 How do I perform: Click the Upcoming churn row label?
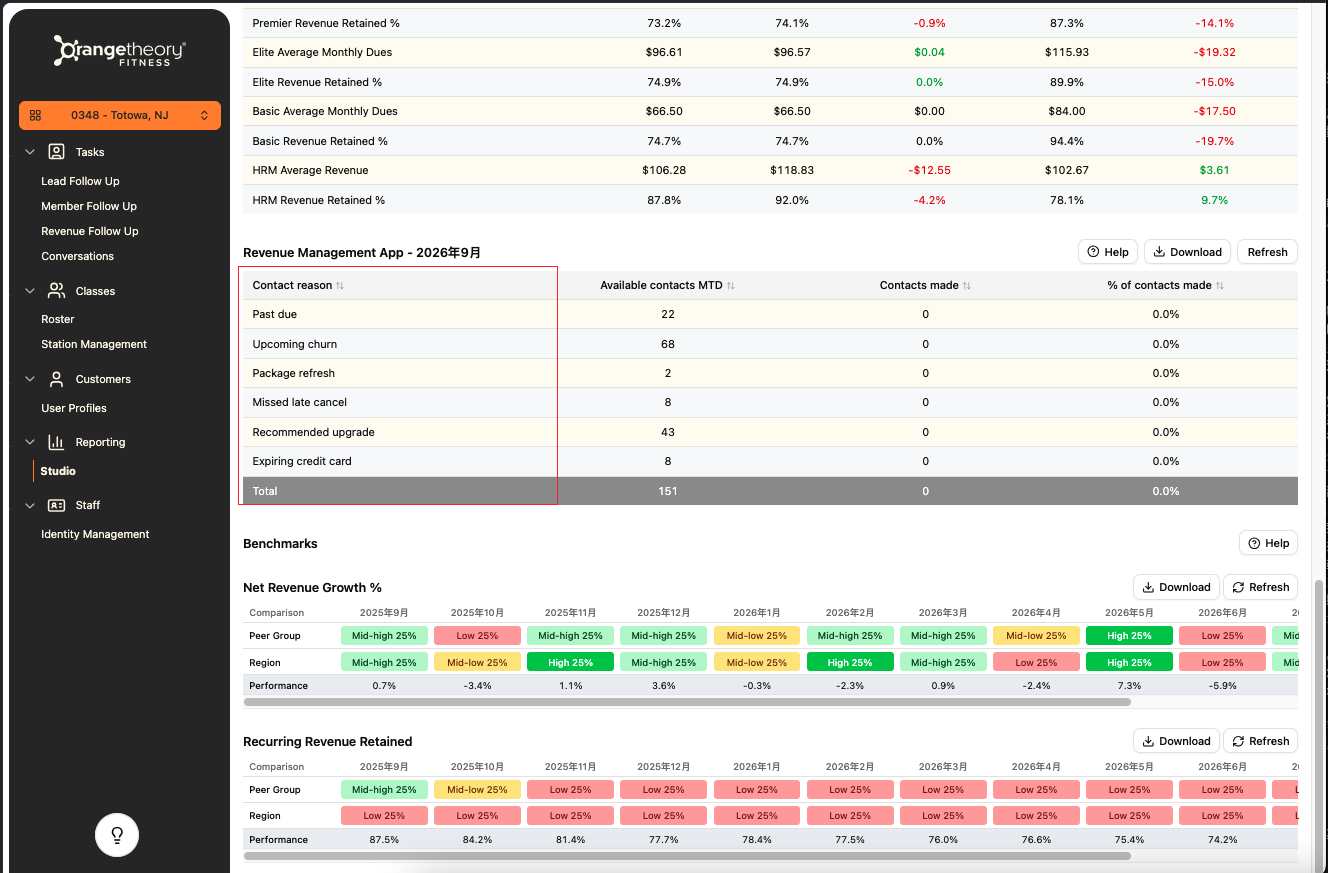294,344
